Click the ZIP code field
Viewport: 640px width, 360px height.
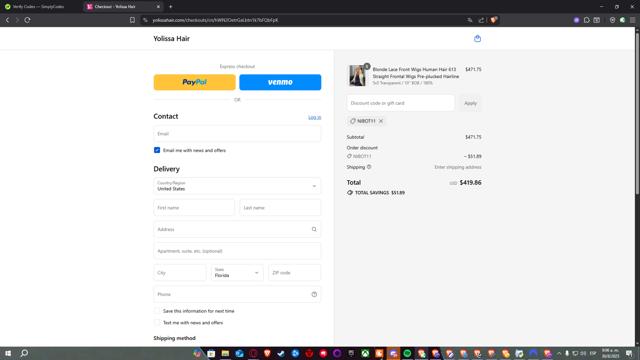coord(294,273)
